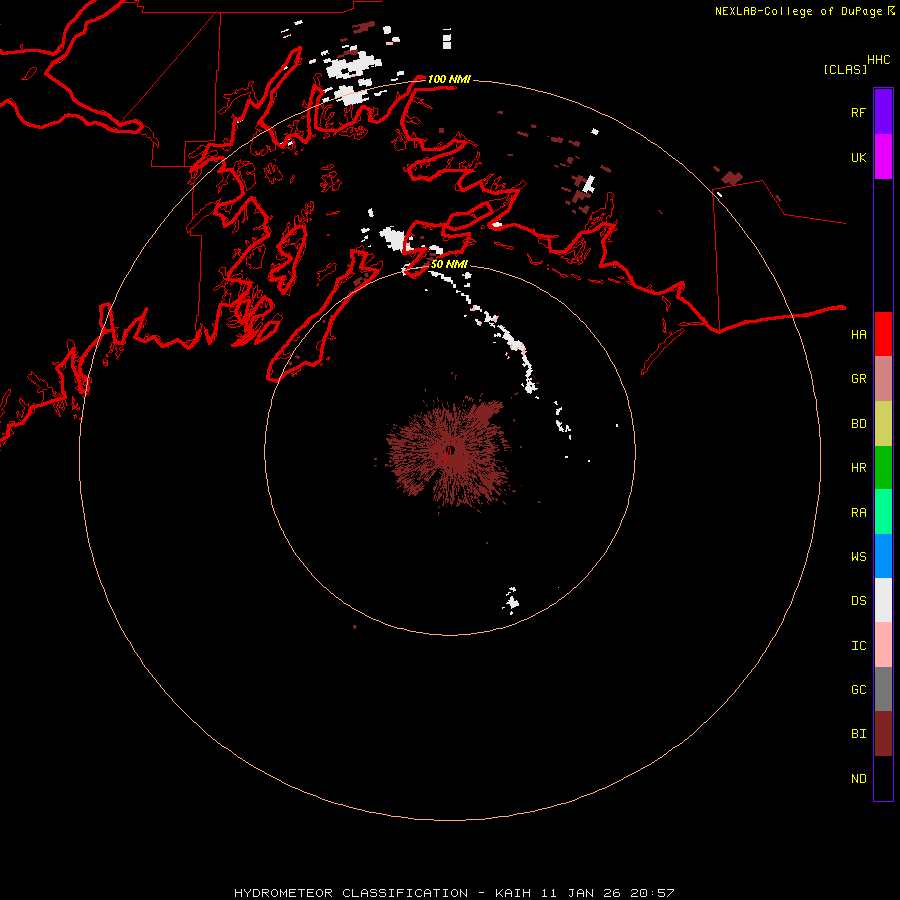Click the NEXLAB-College of DuPage credit text

click(798, 11)
